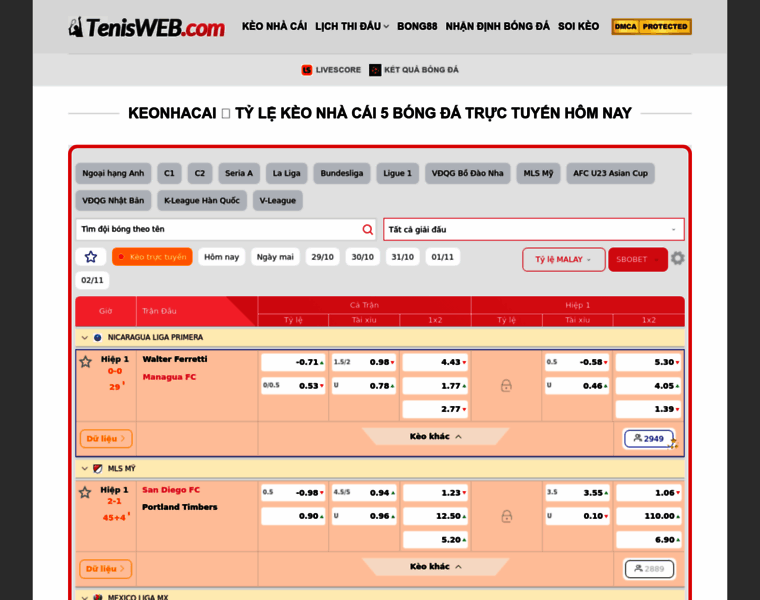Click the 2889 viewers button

pos(649,569)
